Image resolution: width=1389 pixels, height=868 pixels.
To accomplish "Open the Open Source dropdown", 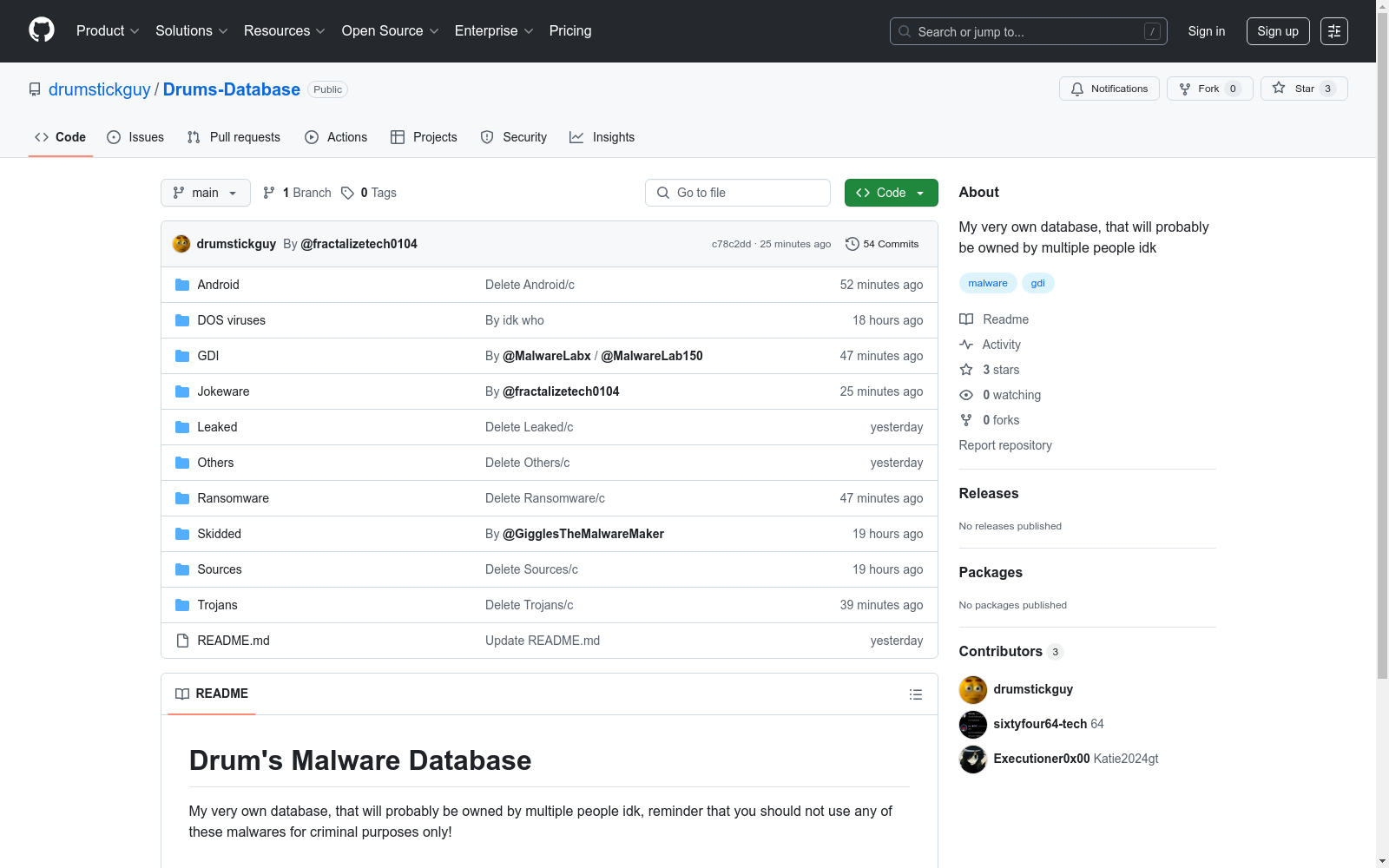I will [391, 31].
